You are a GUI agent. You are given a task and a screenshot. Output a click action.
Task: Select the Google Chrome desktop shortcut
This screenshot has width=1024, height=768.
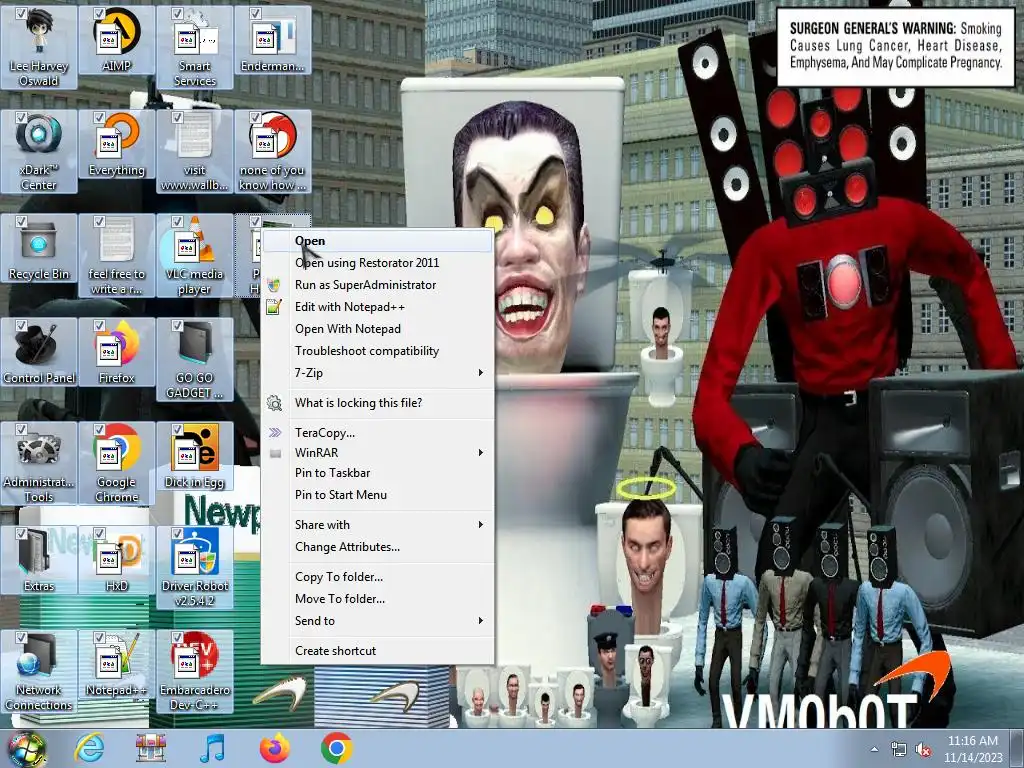coord(117,463)
